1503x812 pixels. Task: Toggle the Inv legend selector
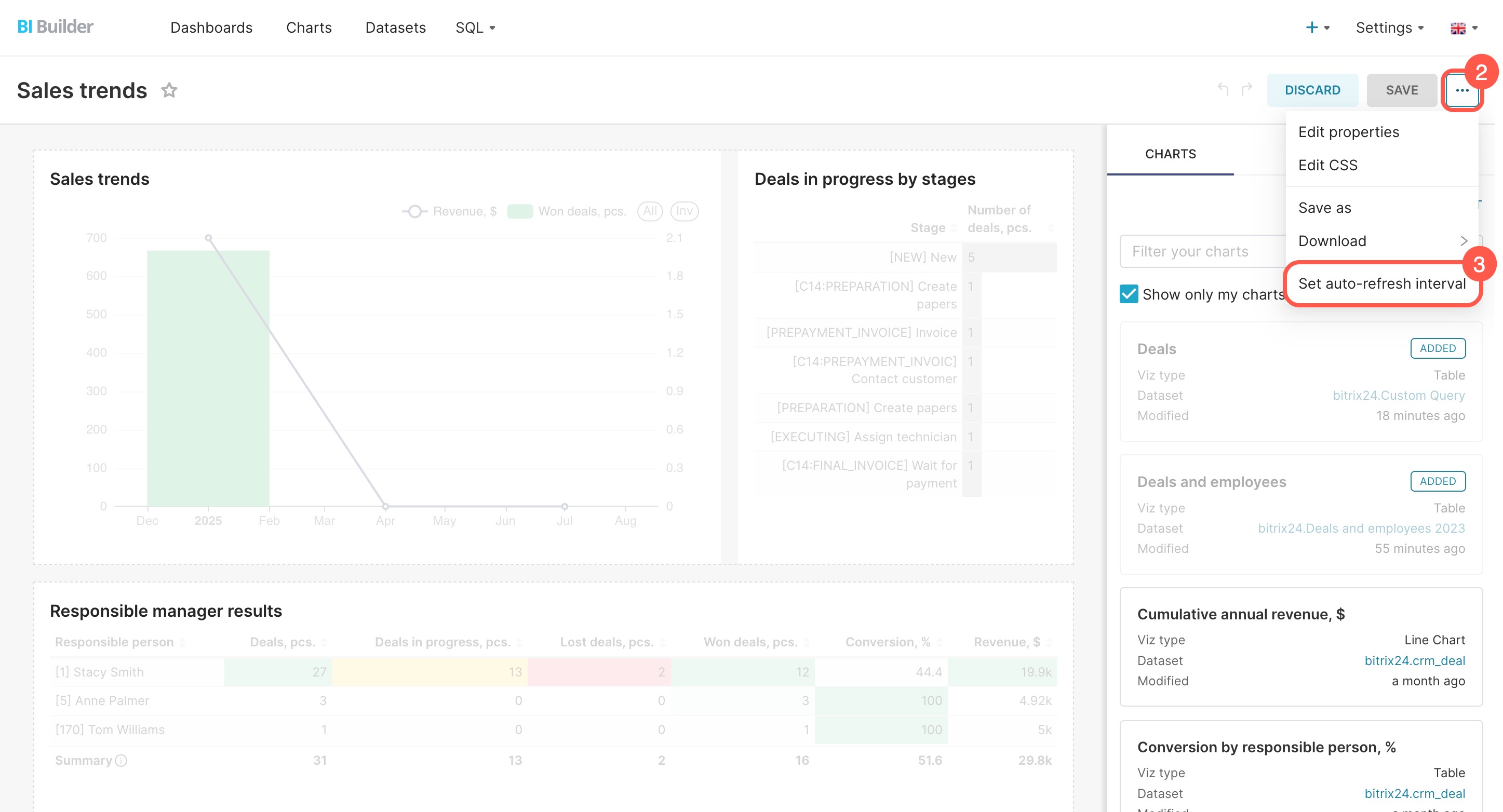click(x=684, y=211)
